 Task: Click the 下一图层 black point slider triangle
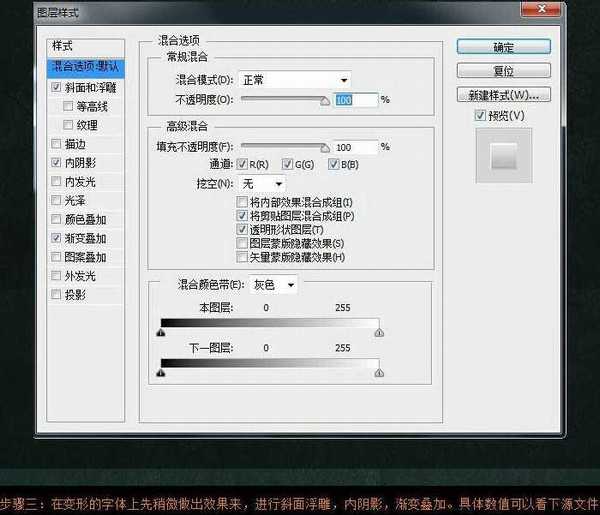click(161, 372)
